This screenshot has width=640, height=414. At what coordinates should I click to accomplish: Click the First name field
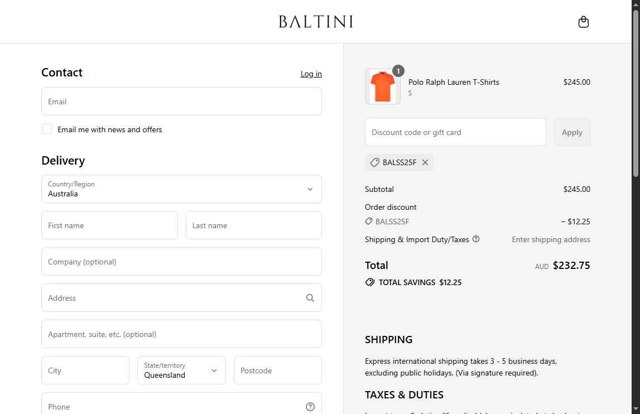(x=109, y=225)
